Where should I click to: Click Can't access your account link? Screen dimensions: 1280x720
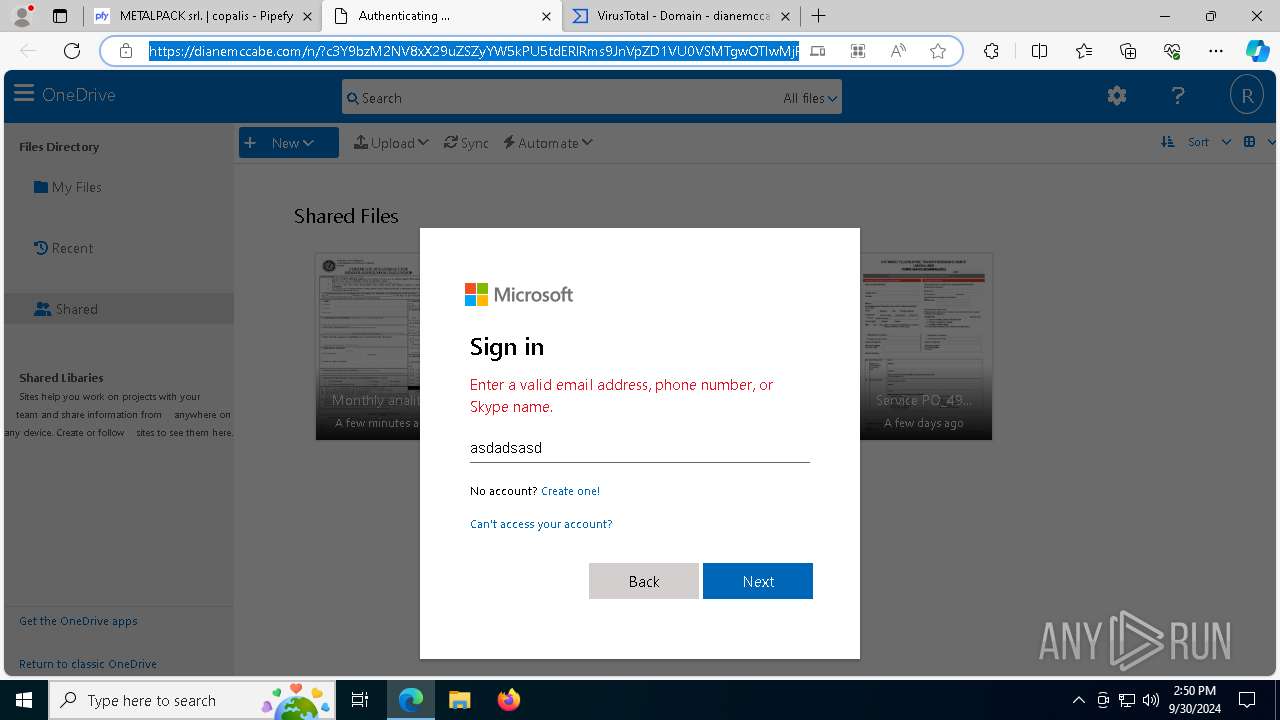coord(541,524)
